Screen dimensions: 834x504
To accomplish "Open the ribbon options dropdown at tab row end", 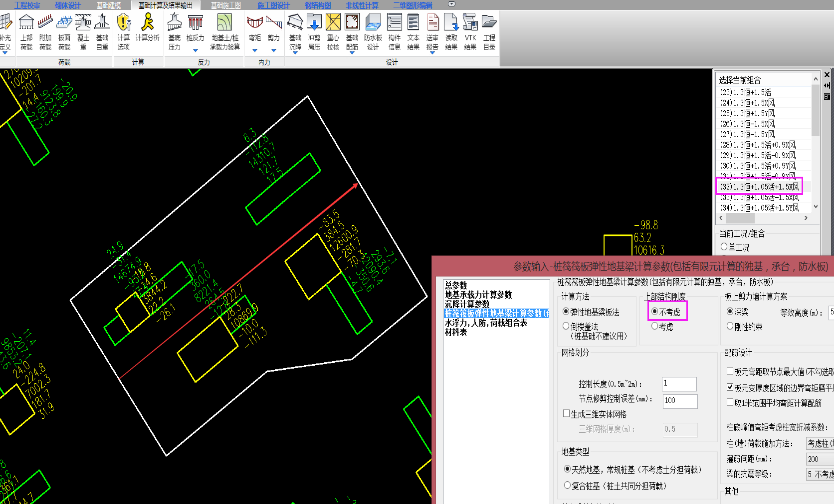I will coord(452,4).
